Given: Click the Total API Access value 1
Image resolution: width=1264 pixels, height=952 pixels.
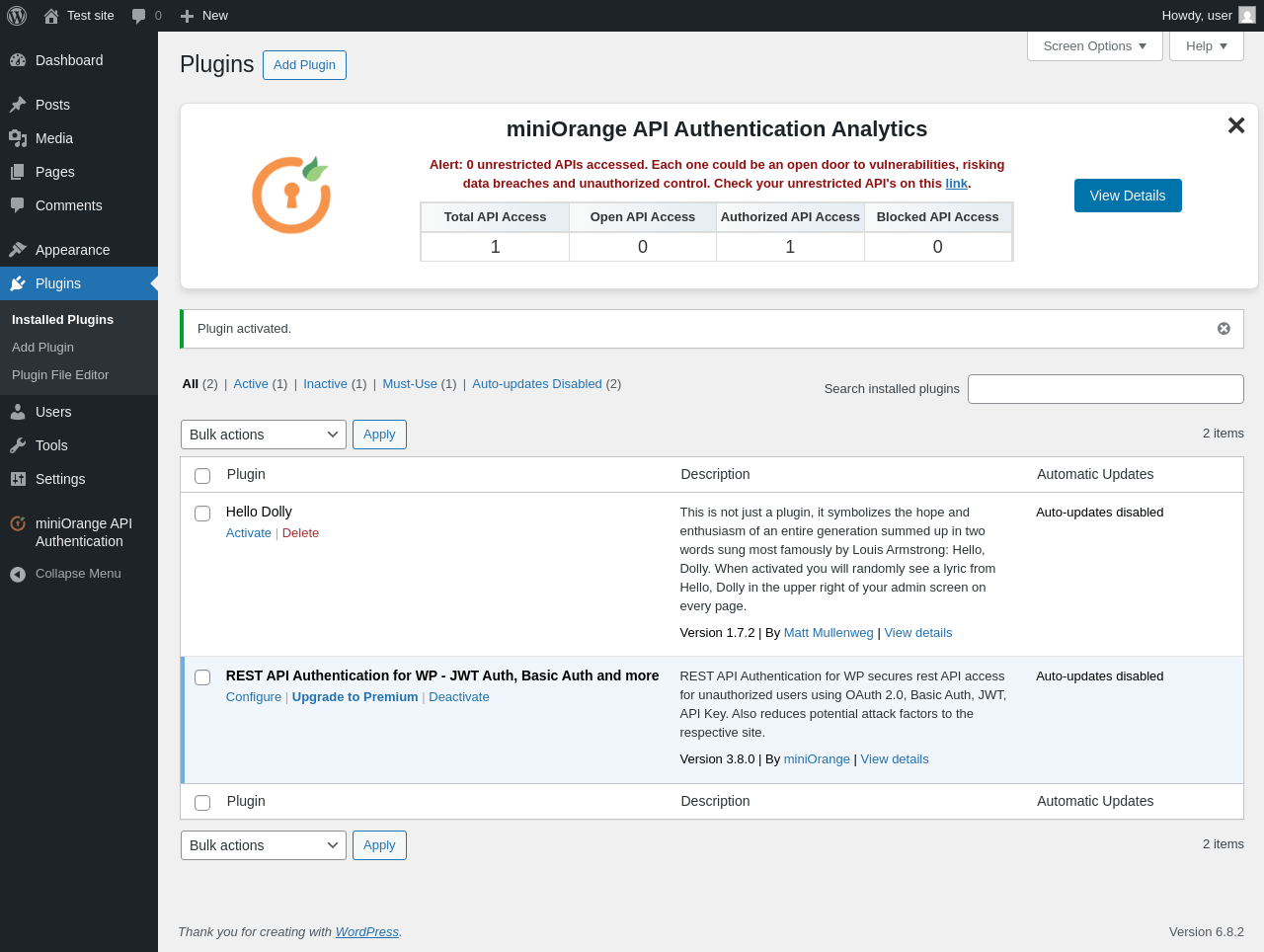Looking at the screenshot, I should coord(496,247).
